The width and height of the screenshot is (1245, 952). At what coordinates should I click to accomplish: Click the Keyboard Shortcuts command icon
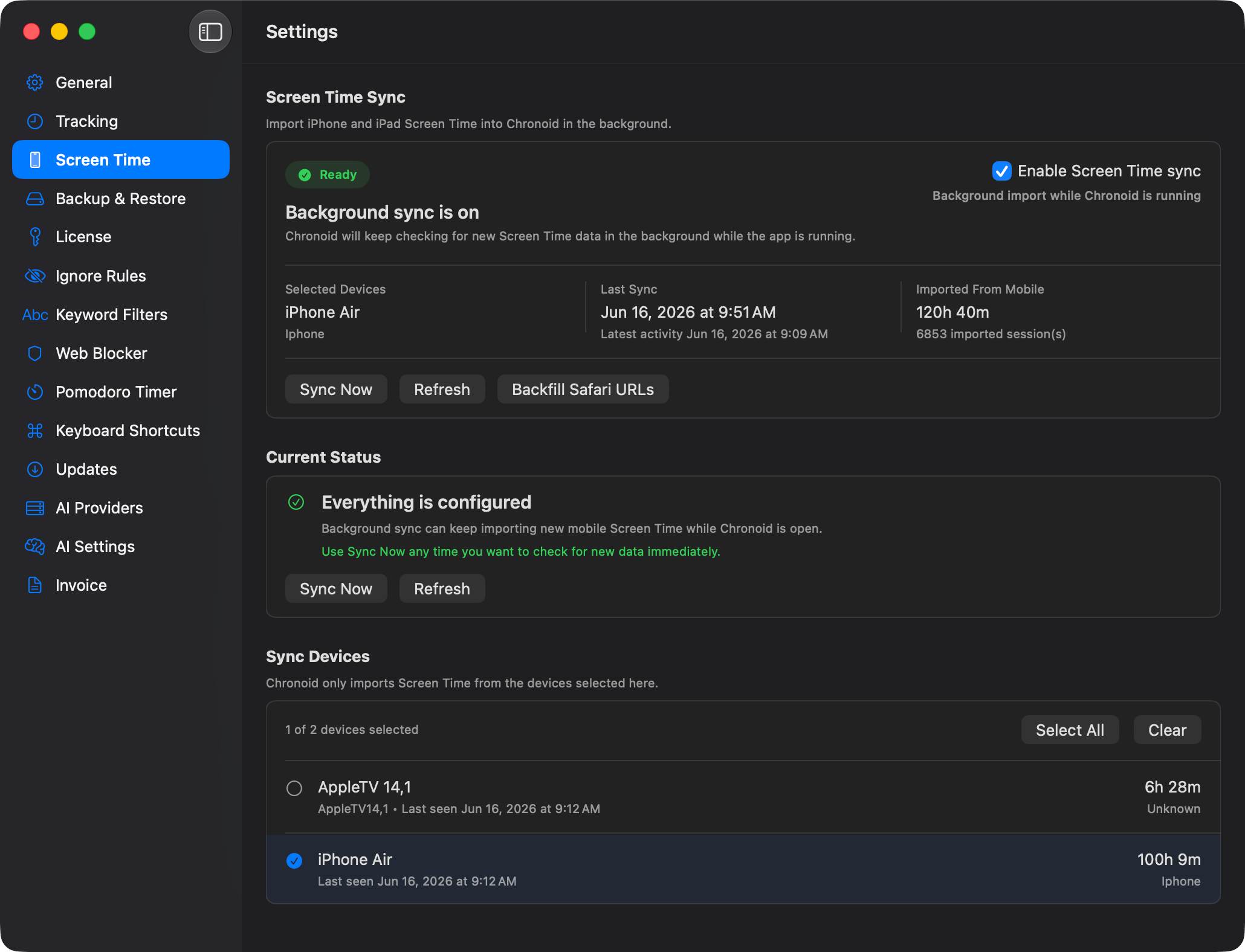coord(35,431)
